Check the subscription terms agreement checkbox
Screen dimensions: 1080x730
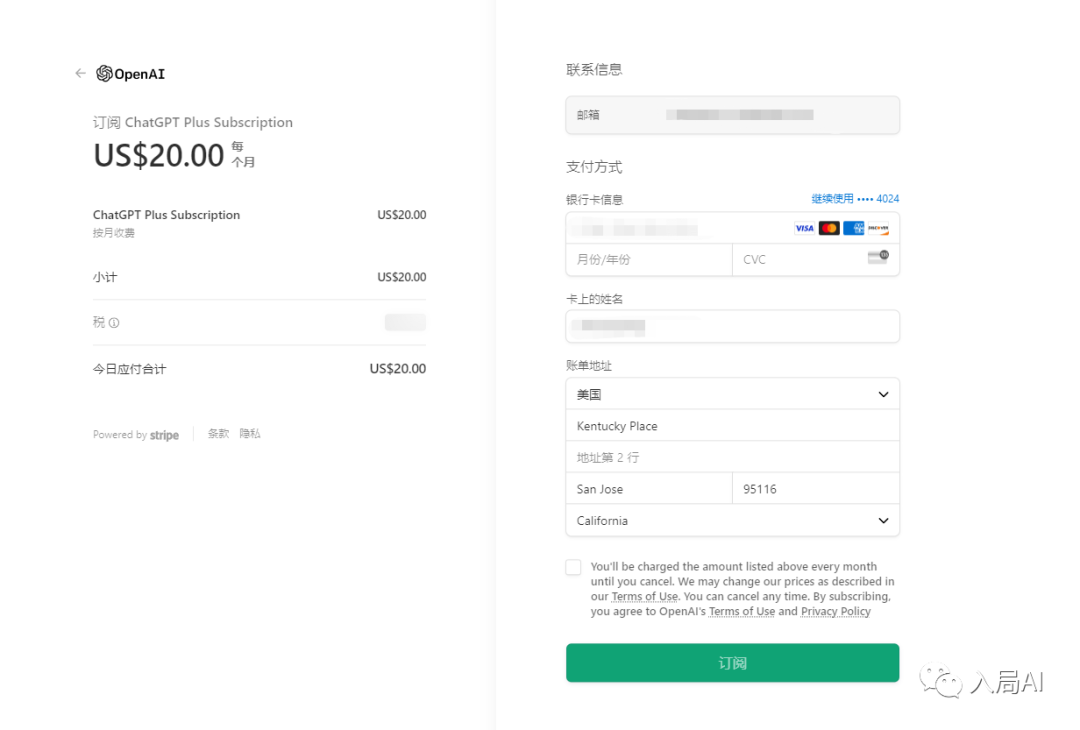(573, 567)
